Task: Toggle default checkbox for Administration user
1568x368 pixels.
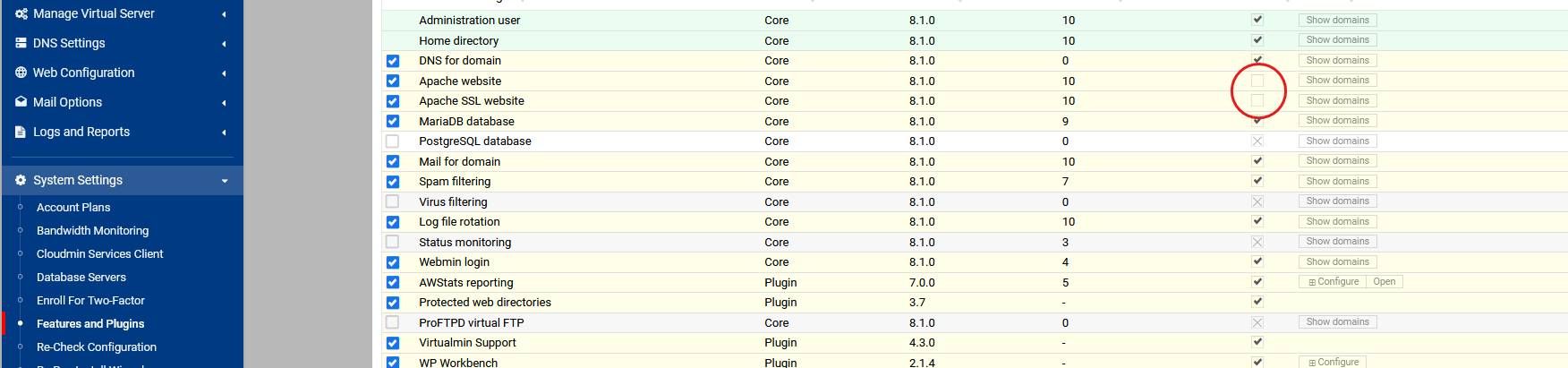Action: click(1257, 20)
